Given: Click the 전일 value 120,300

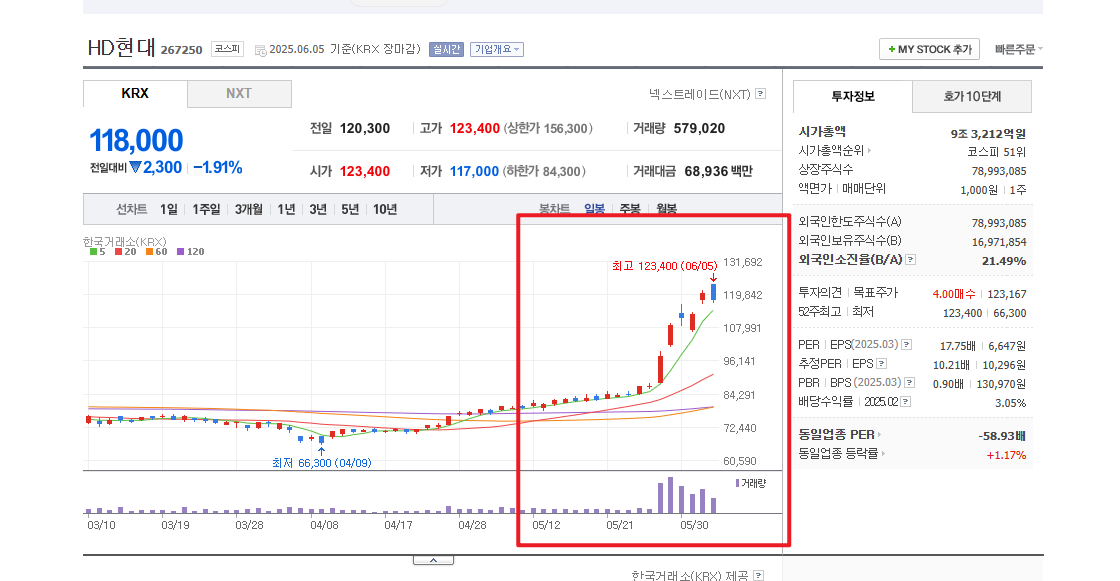Looking at the screenshot, I should (x=365, y=129).
